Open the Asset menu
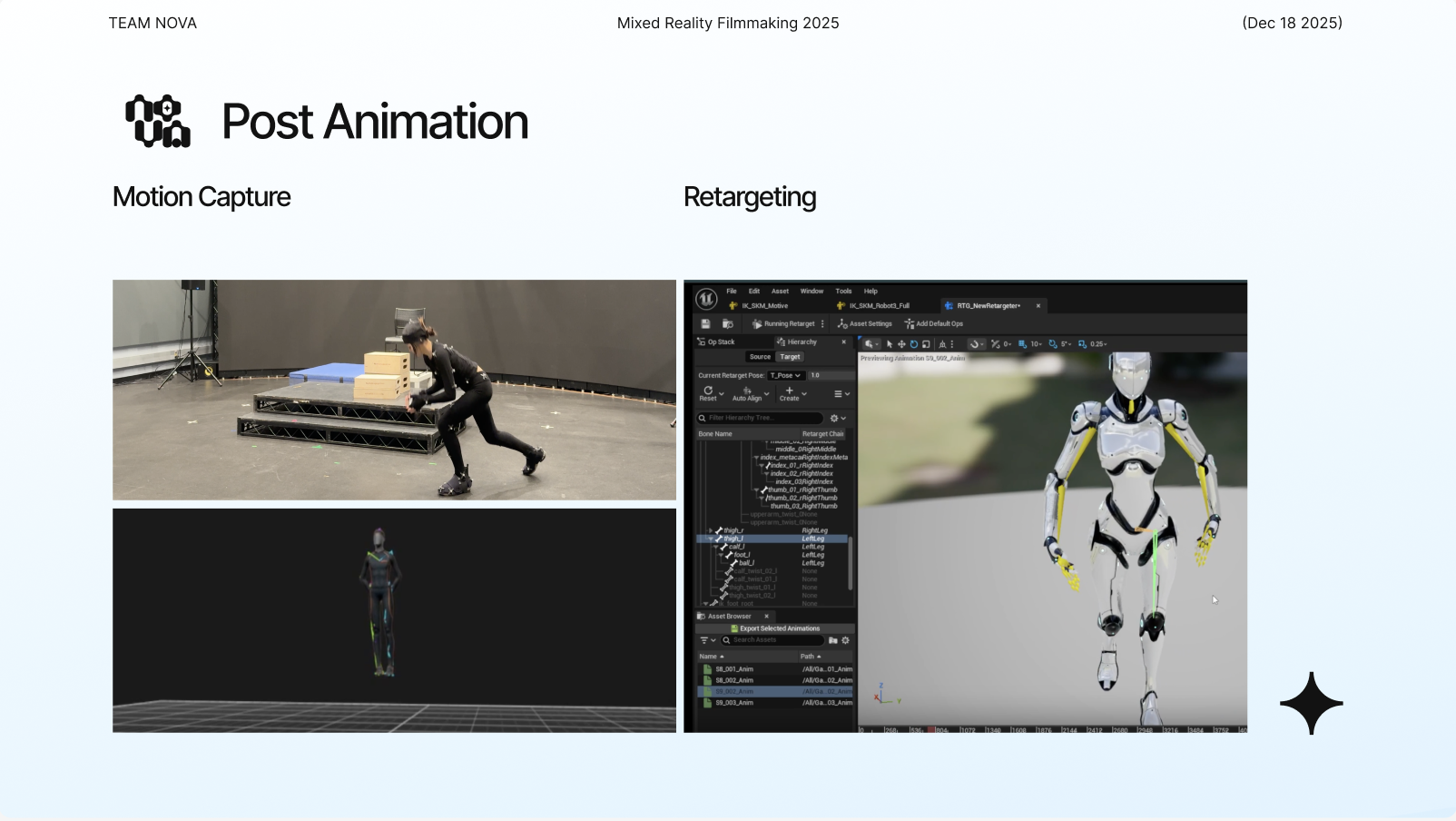 click(780, 292)
